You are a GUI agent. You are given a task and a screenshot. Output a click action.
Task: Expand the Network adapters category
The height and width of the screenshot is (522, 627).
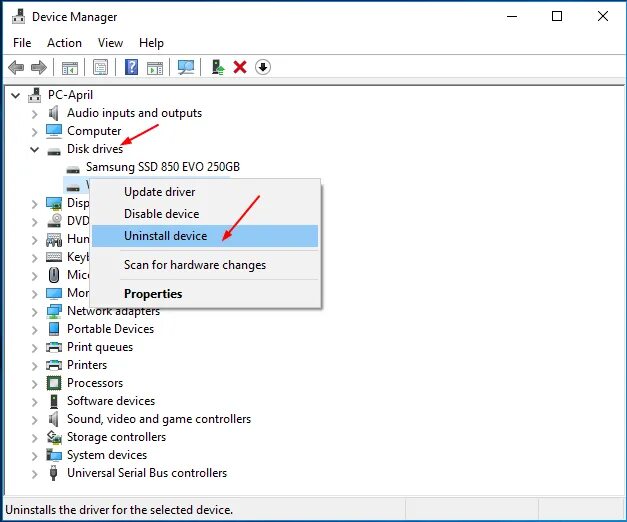[x=35, y=312]
